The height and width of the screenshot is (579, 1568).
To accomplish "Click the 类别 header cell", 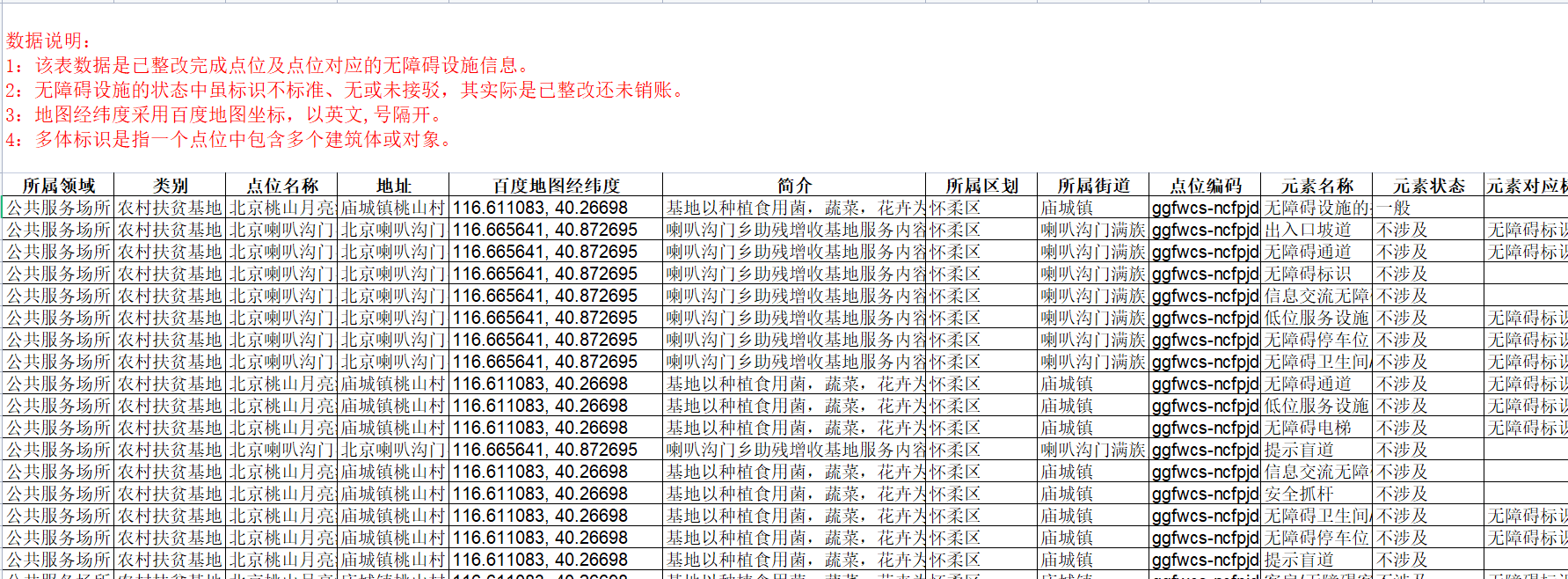I will click(x=170, y=186).
